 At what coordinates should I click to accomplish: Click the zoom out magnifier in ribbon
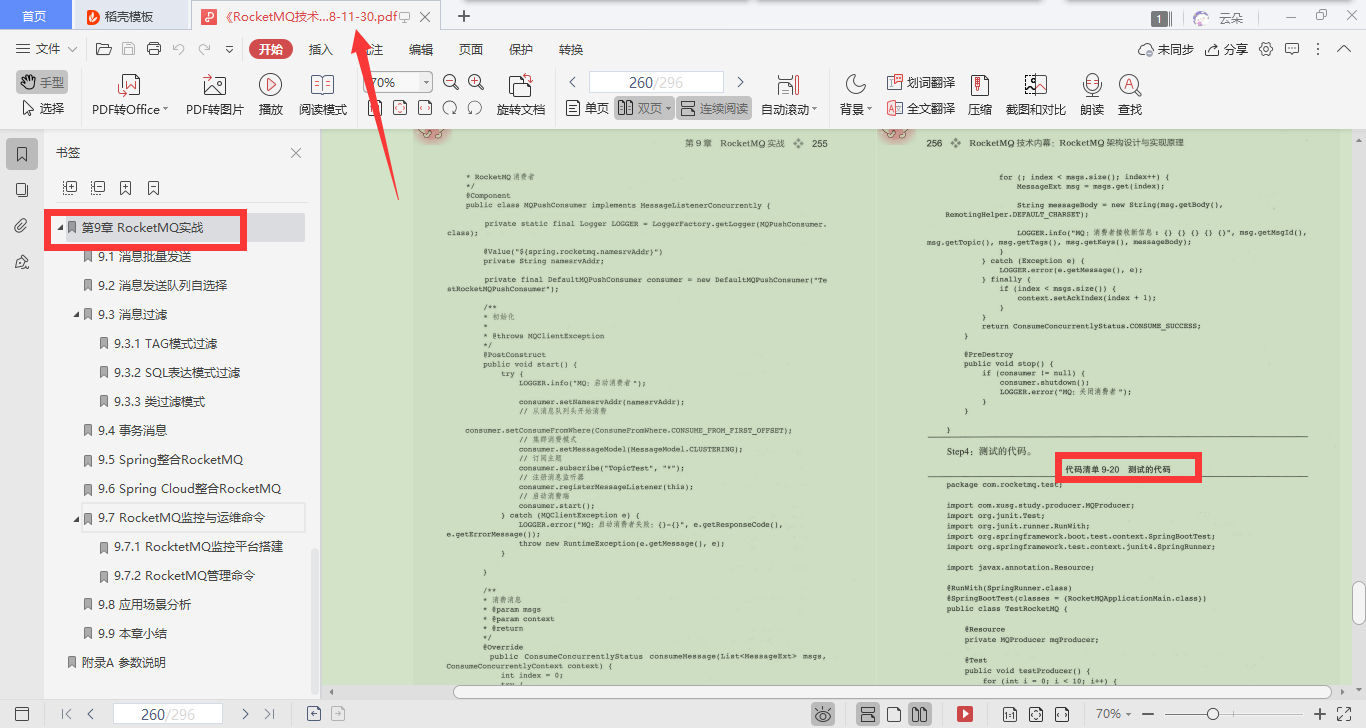[x=451, y=83]
